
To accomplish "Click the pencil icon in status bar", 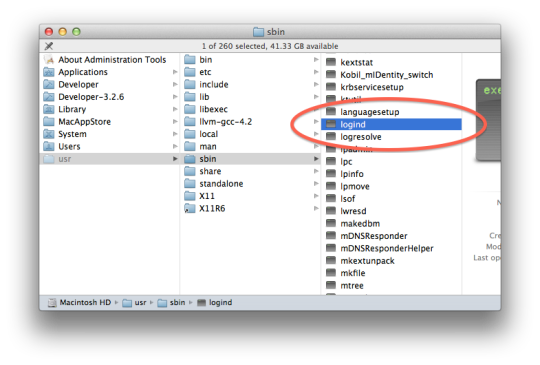I will 49,46.
